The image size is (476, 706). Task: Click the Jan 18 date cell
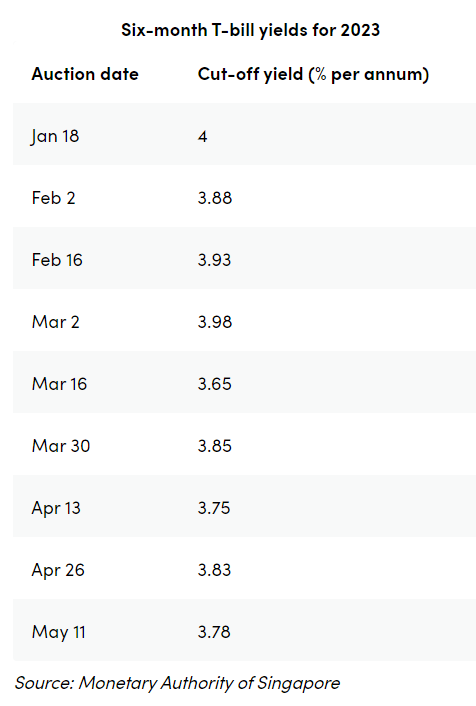[x=55, y=136]
